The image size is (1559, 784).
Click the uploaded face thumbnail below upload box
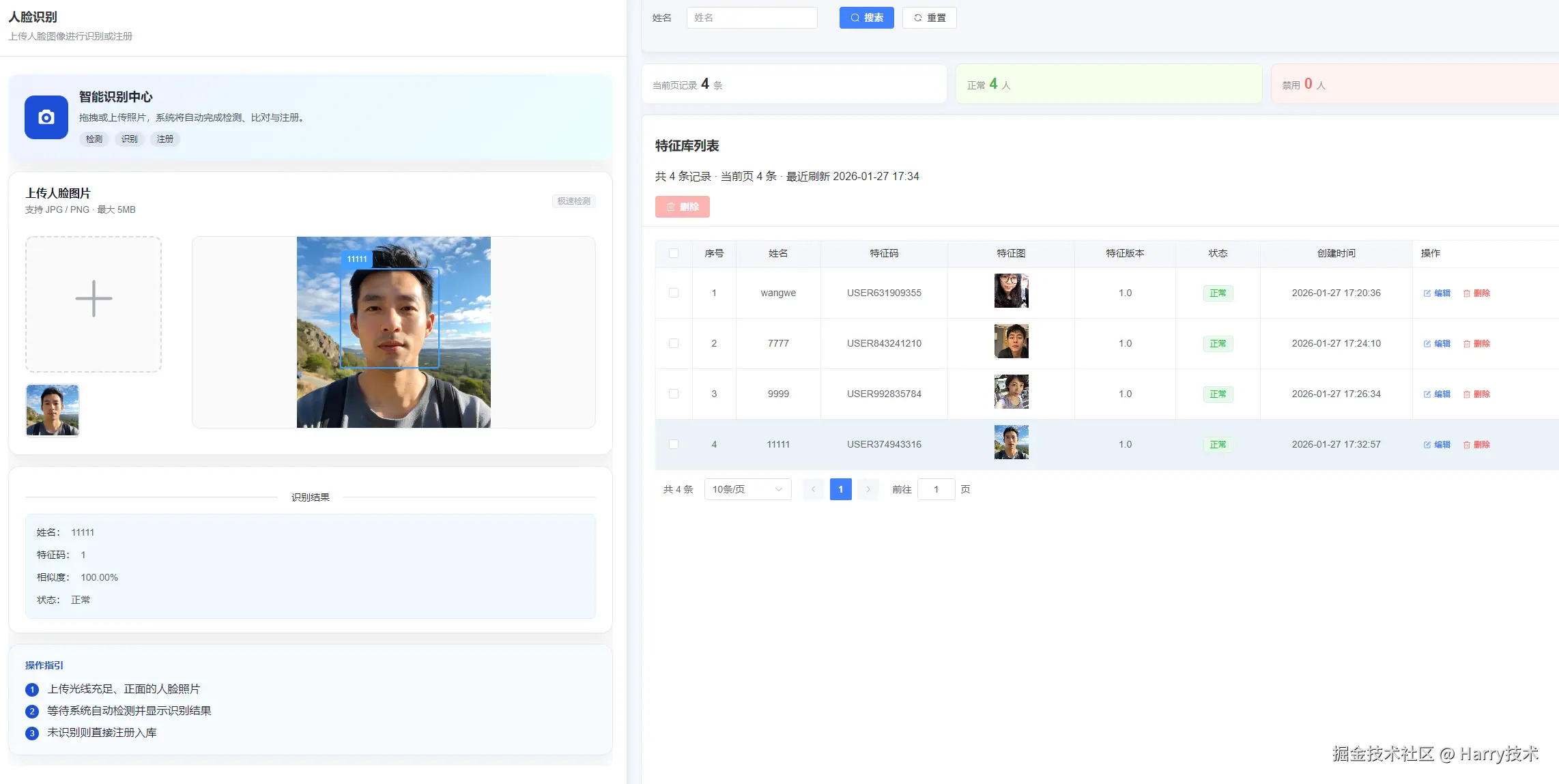tap(53, 410)
